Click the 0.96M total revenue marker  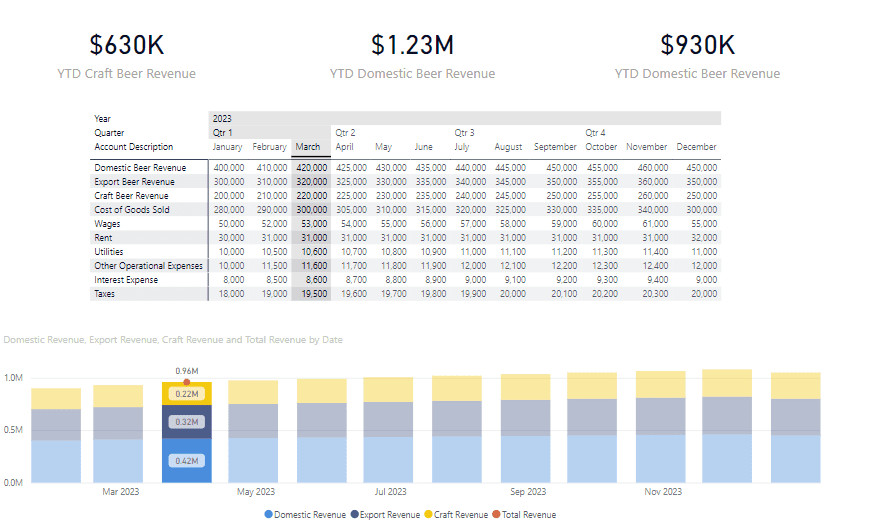pyautogui.click(x=186, y=381)
